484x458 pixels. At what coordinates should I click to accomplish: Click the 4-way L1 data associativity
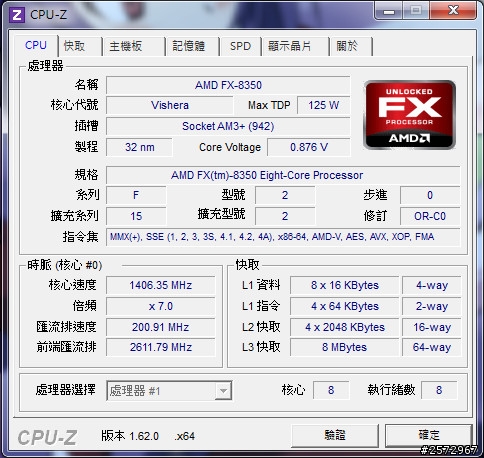[x=432, y=285]
